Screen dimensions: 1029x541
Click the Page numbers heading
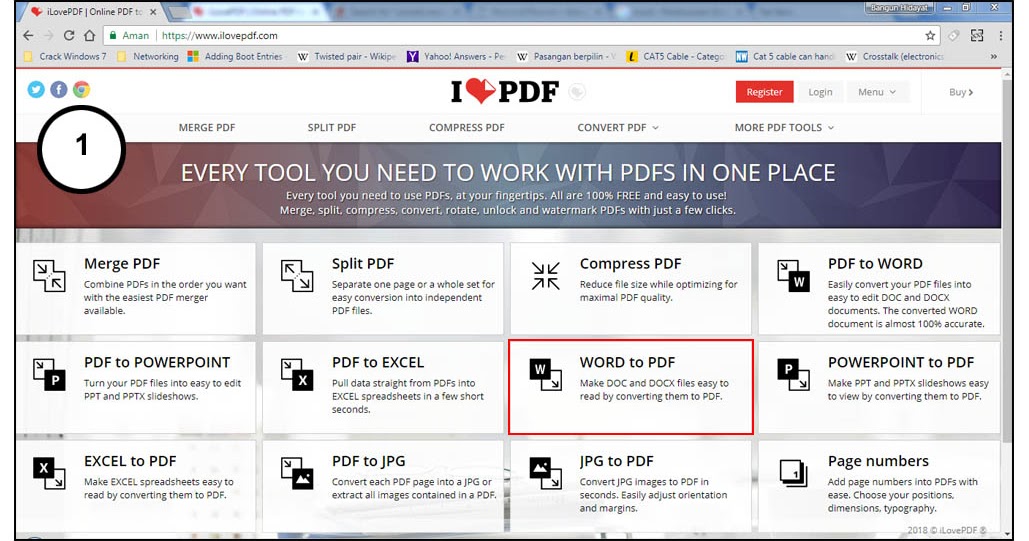click(x=878, y=461)
